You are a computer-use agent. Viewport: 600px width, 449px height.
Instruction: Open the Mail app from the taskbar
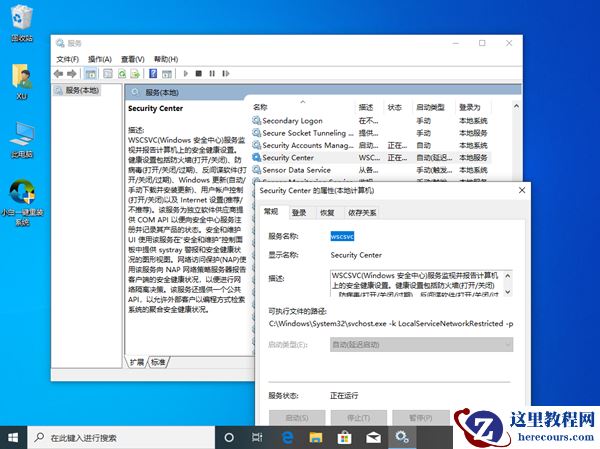[373, 438]
